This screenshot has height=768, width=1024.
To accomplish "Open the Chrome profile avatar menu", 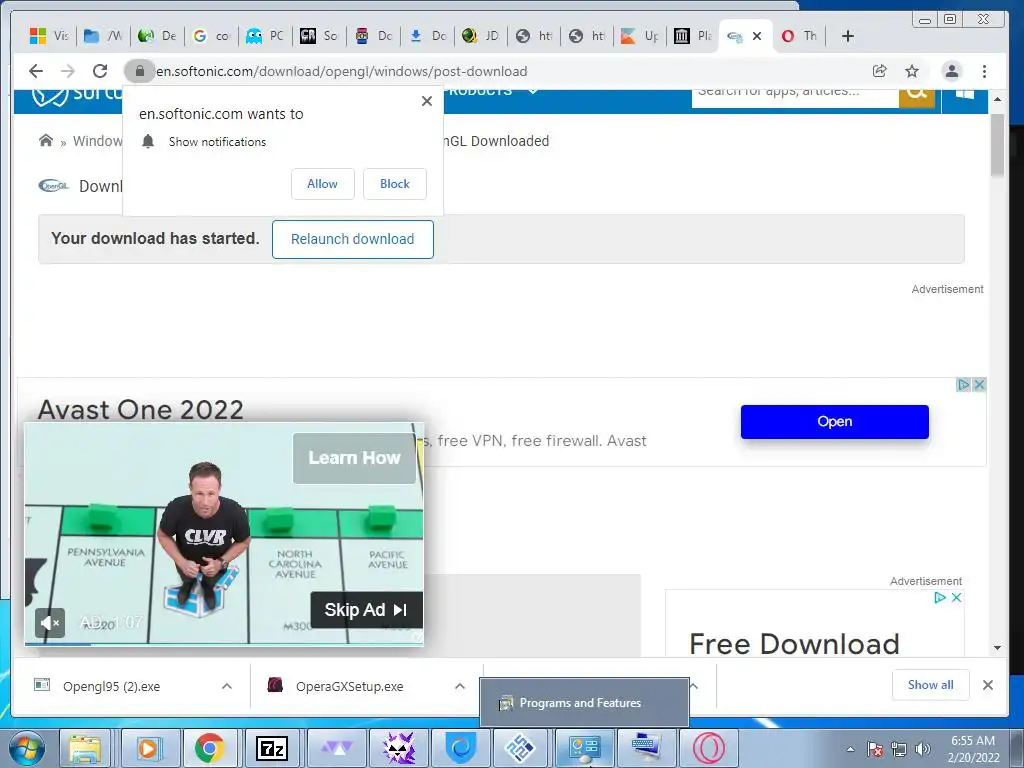I will coord(952,71).
